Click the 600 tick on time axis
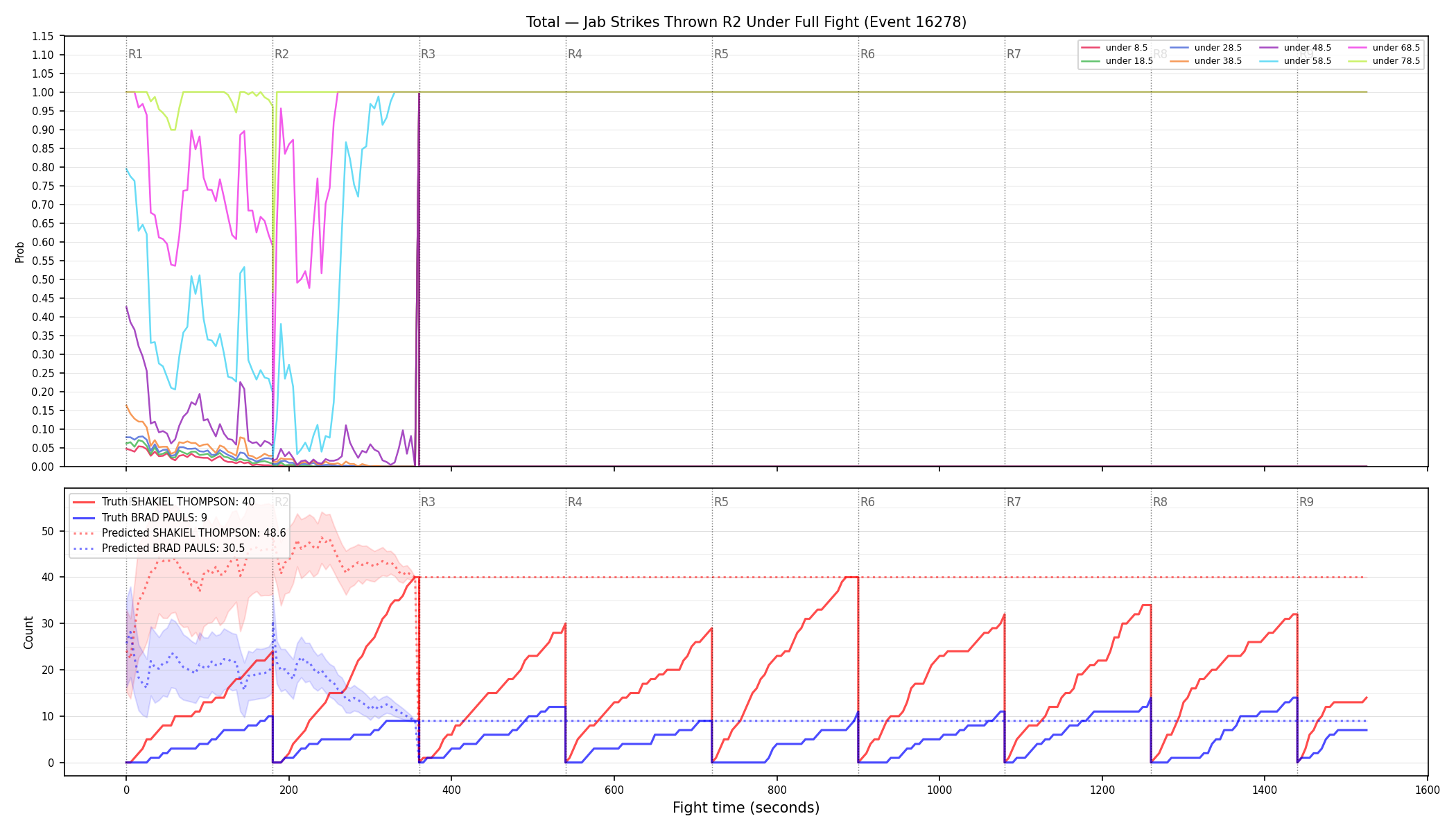Viewport: 1456px width, 832px height. pos(614,790)
